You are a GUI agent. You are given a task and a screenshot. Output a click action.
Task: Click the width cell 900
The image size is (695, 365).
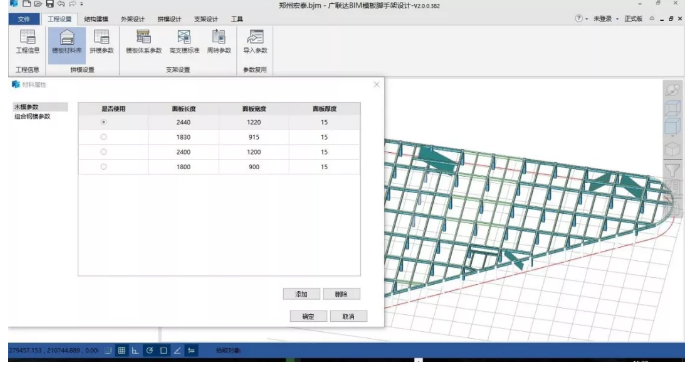[x=254, y=167]
